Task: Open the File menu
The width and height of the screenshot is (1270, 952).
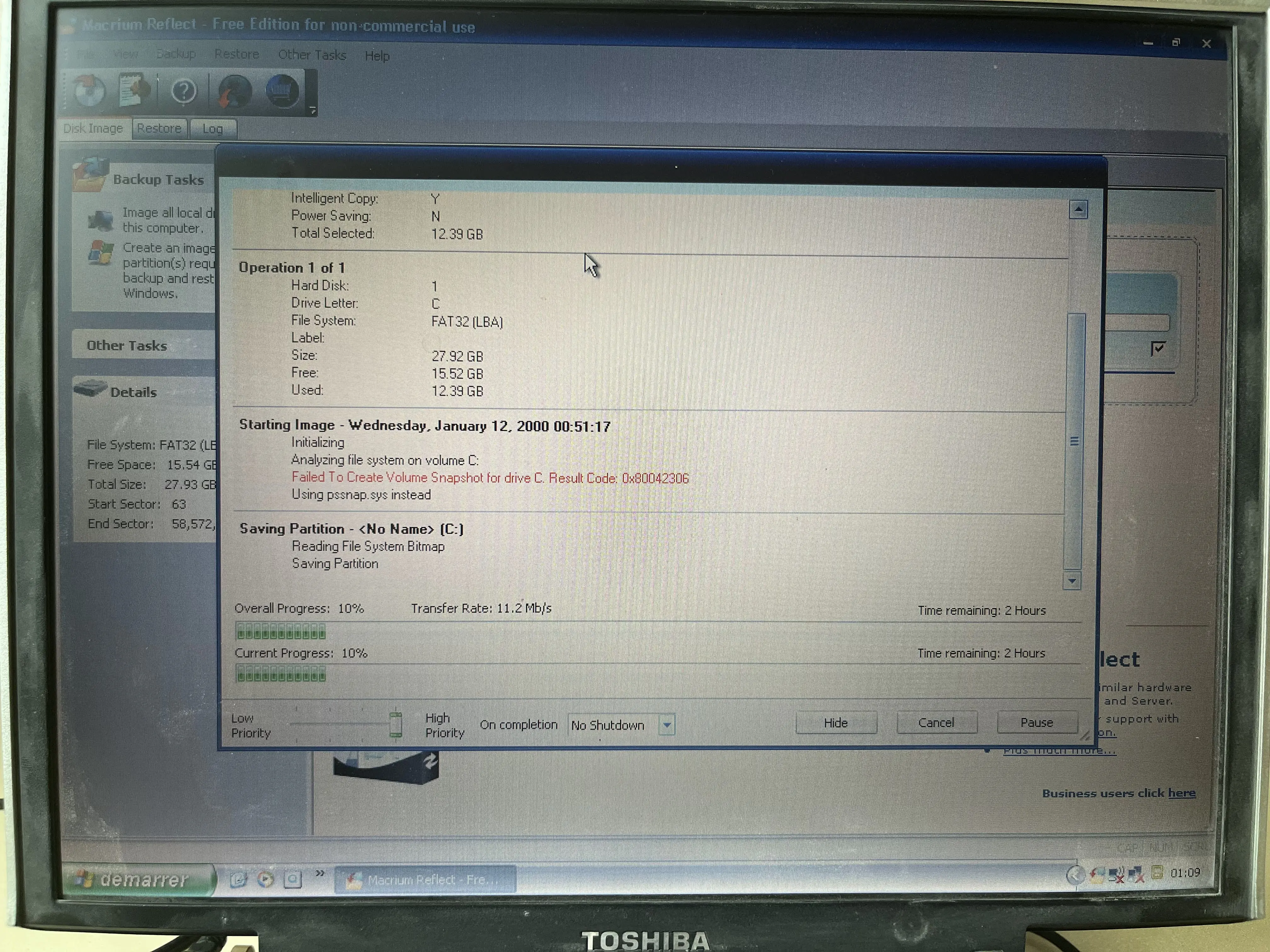Action: (x=87, y=54)
